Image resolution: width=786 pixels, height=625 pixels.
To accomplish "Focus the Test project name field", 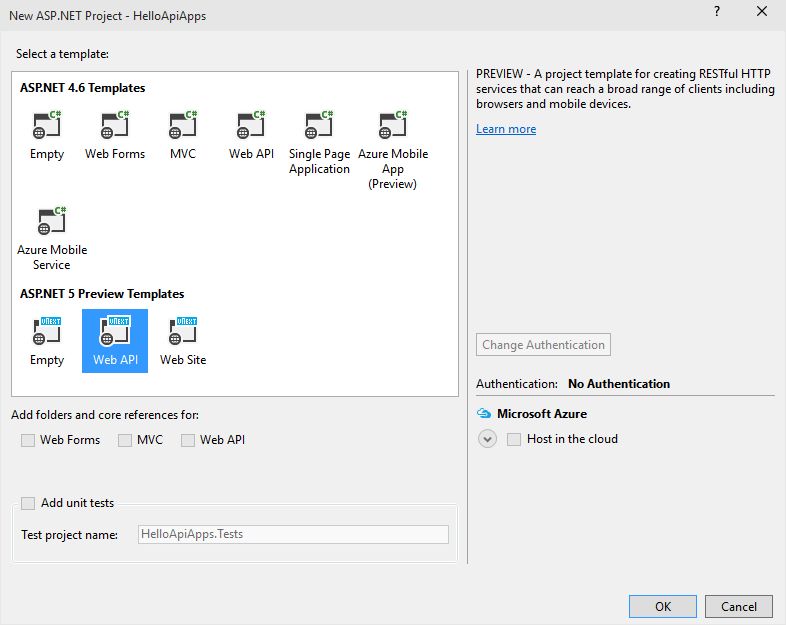I will point(293,534).
